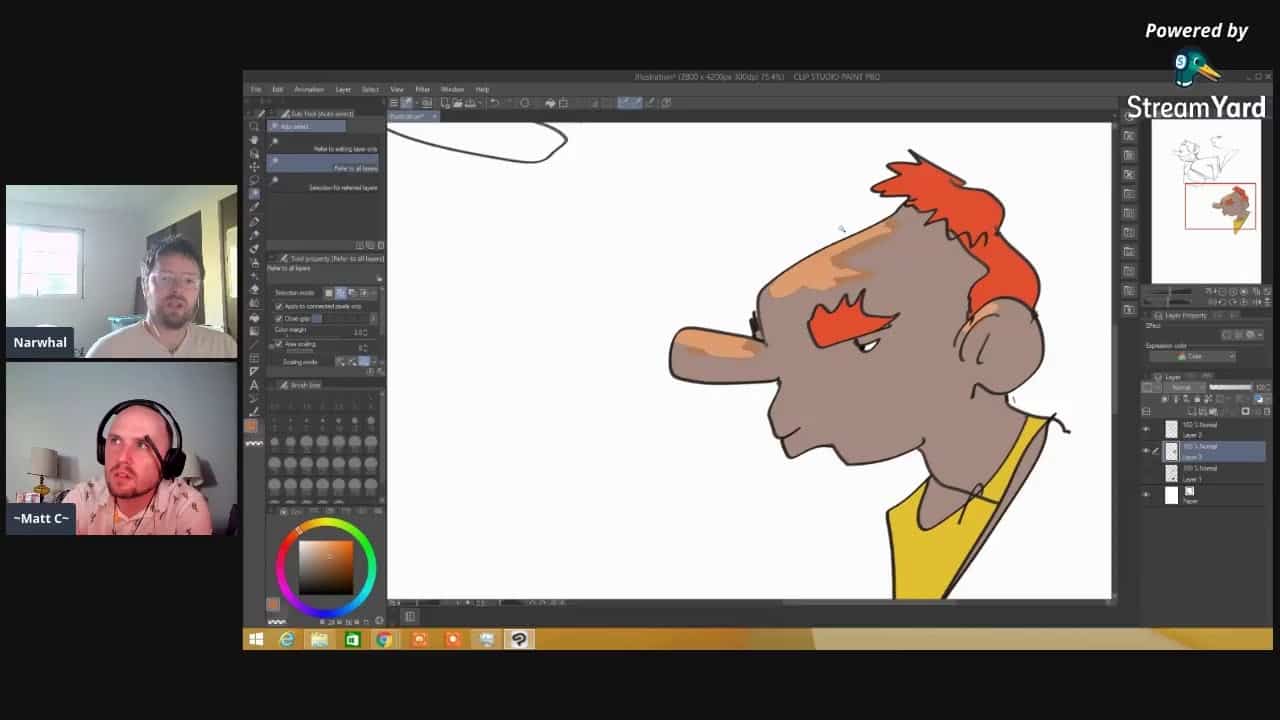Toggle 'Apply to connected pixels only' checkbox
The width and height of the screenshot is (1280, 720).
click(279, 306)
